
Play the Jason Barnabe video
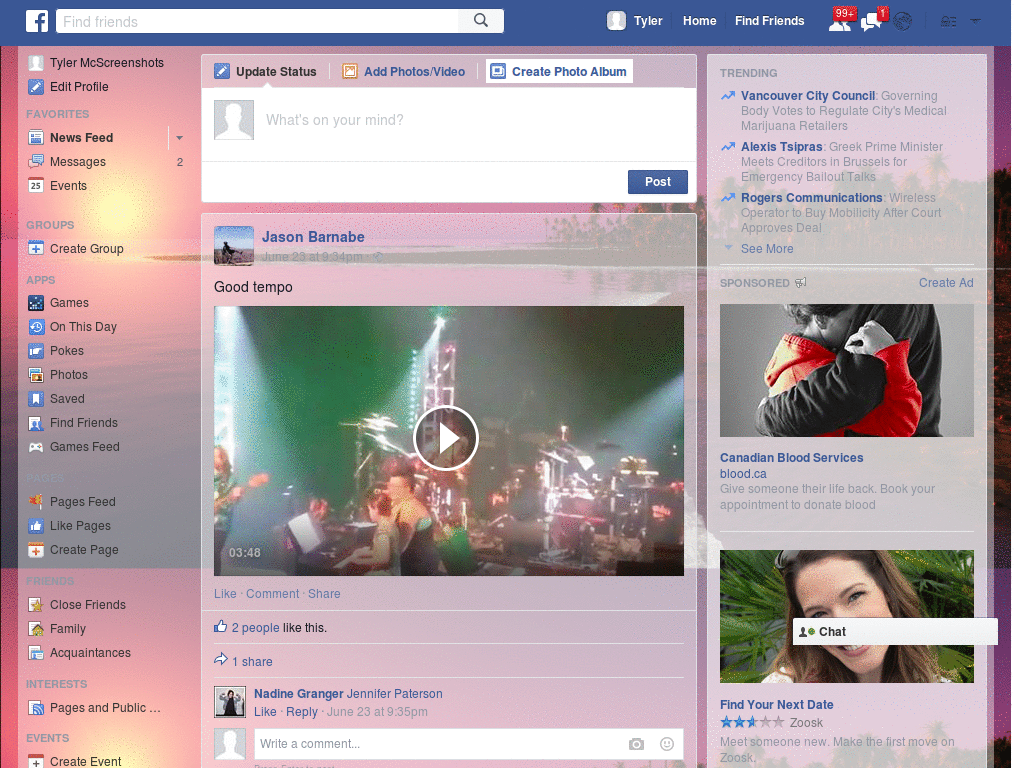446,438
